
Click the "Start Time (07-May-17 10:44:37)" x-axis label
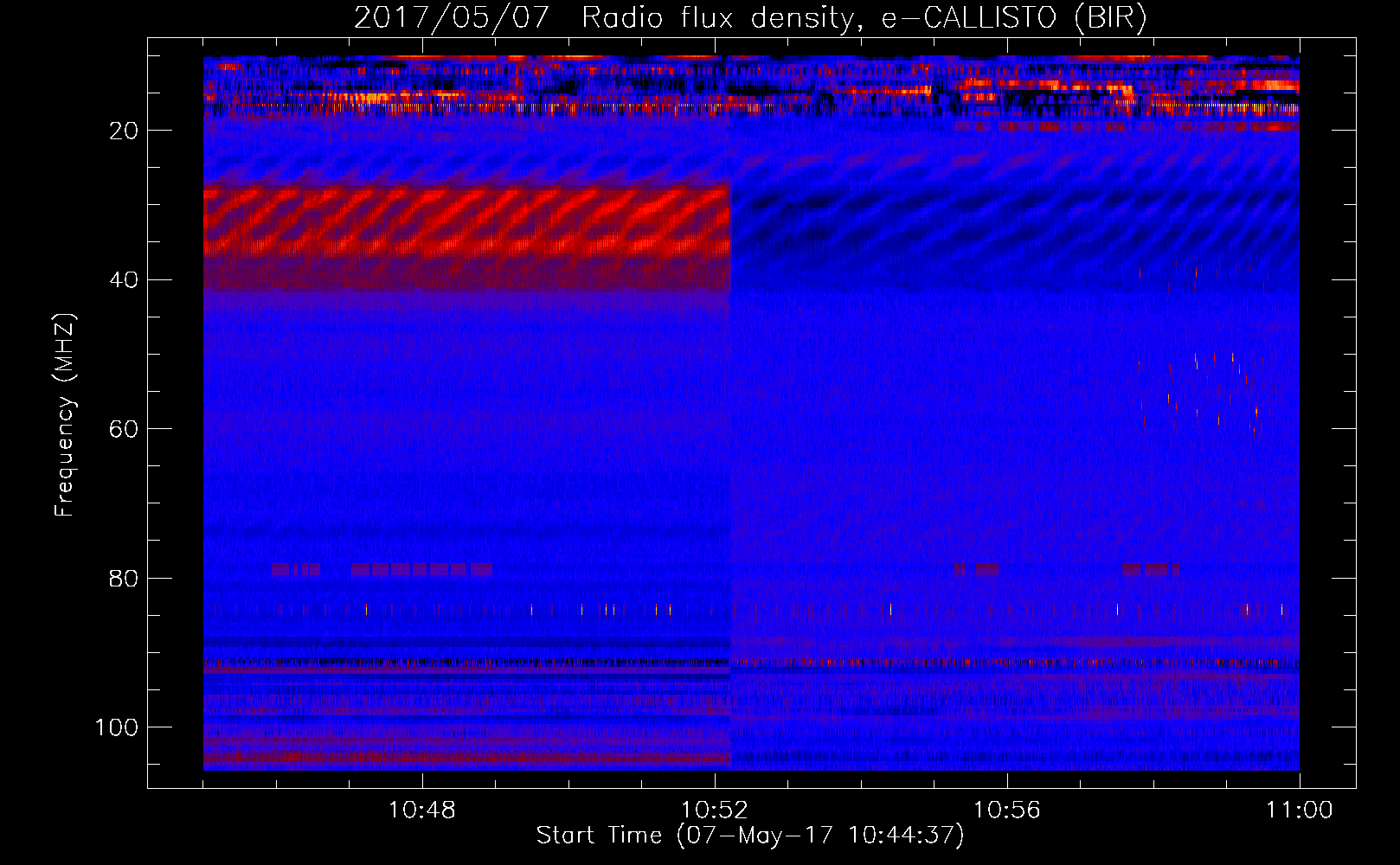point(749,836)
